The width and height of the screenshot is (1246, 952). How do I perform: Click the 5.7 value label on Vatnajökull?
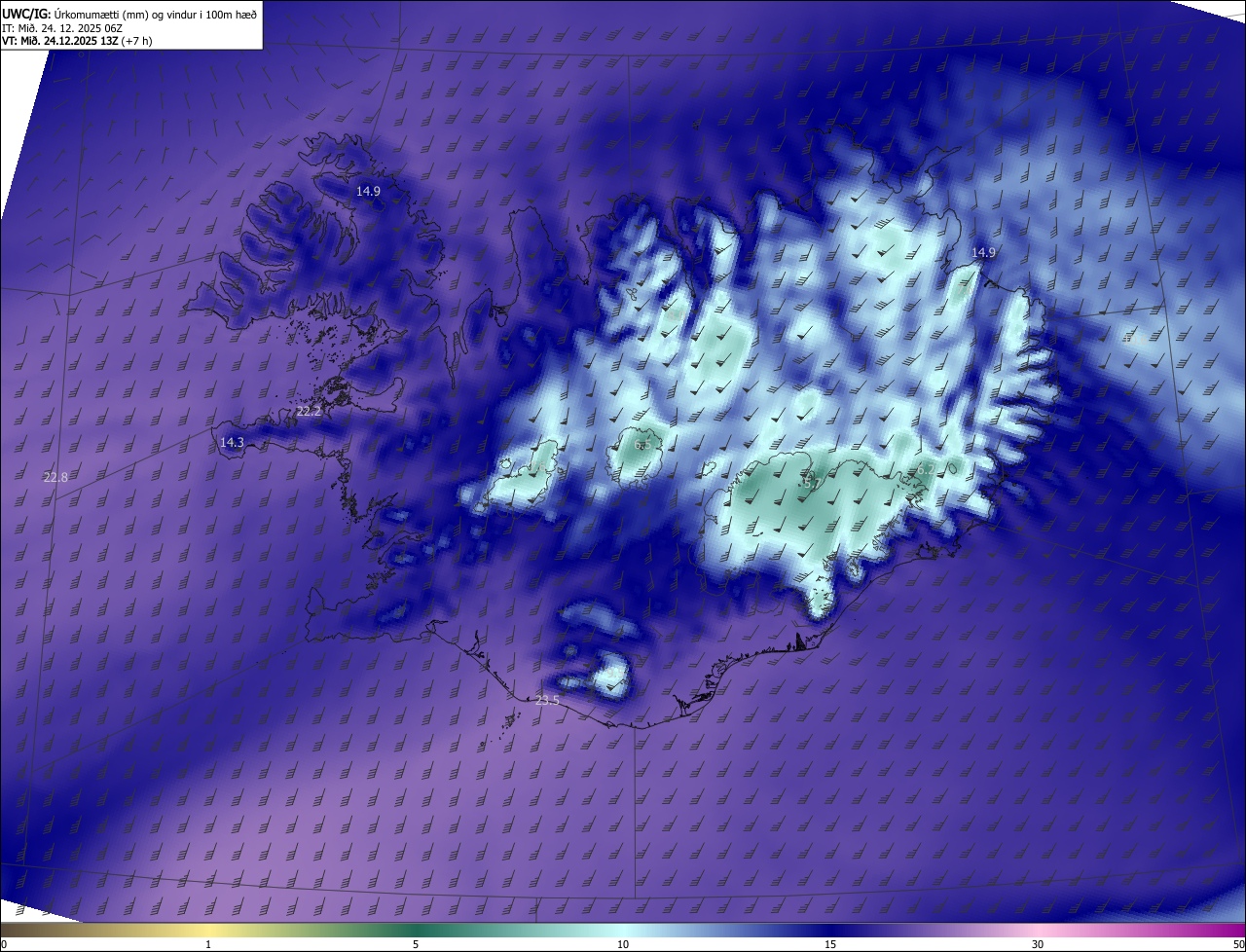tap(812, 483)
